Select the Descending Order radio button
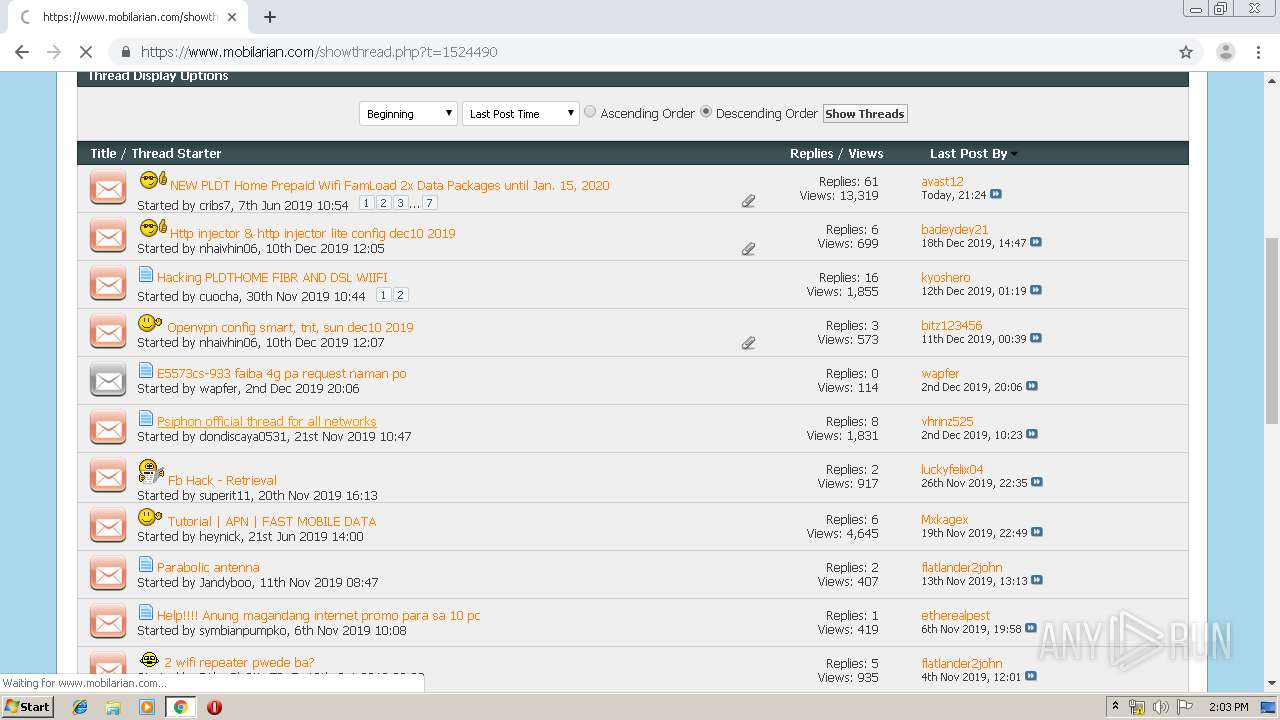1280x720 pixels. coord(706,112)
